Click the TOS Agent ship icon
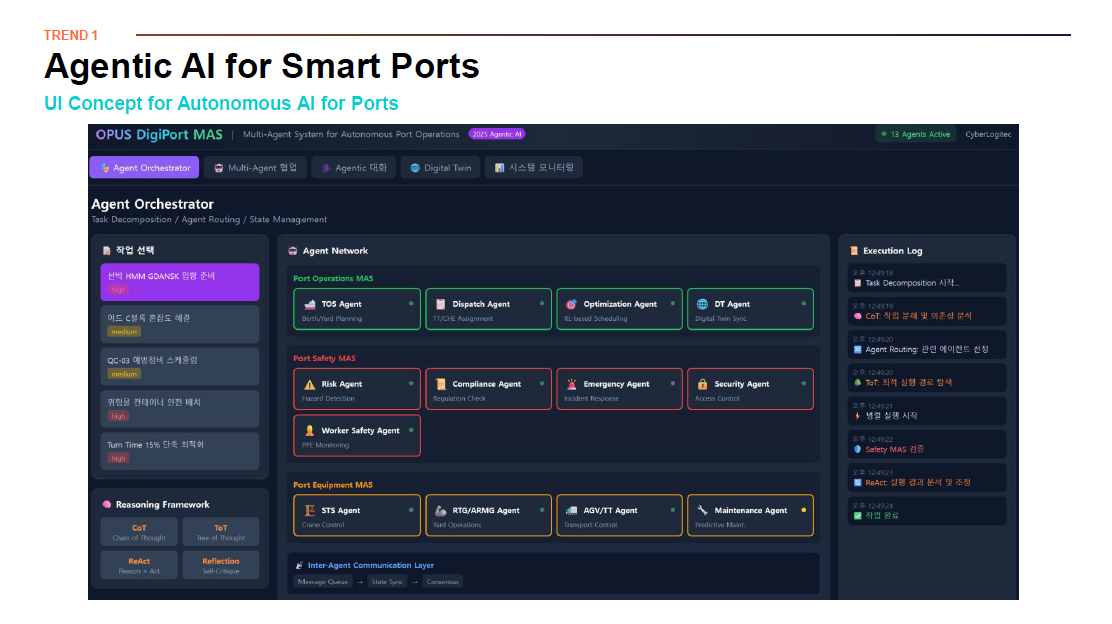Screen dimensions: 1112x624 click(309, 304)
